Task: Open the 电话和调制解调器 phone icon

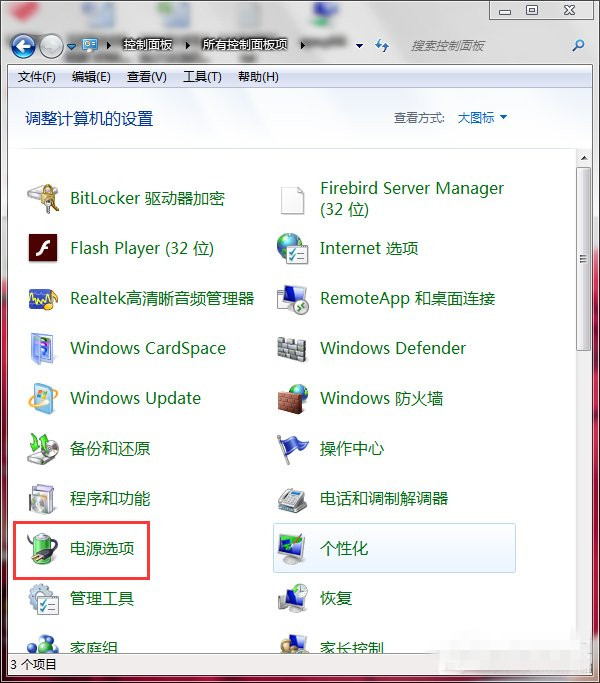Action: pos(292,499)
